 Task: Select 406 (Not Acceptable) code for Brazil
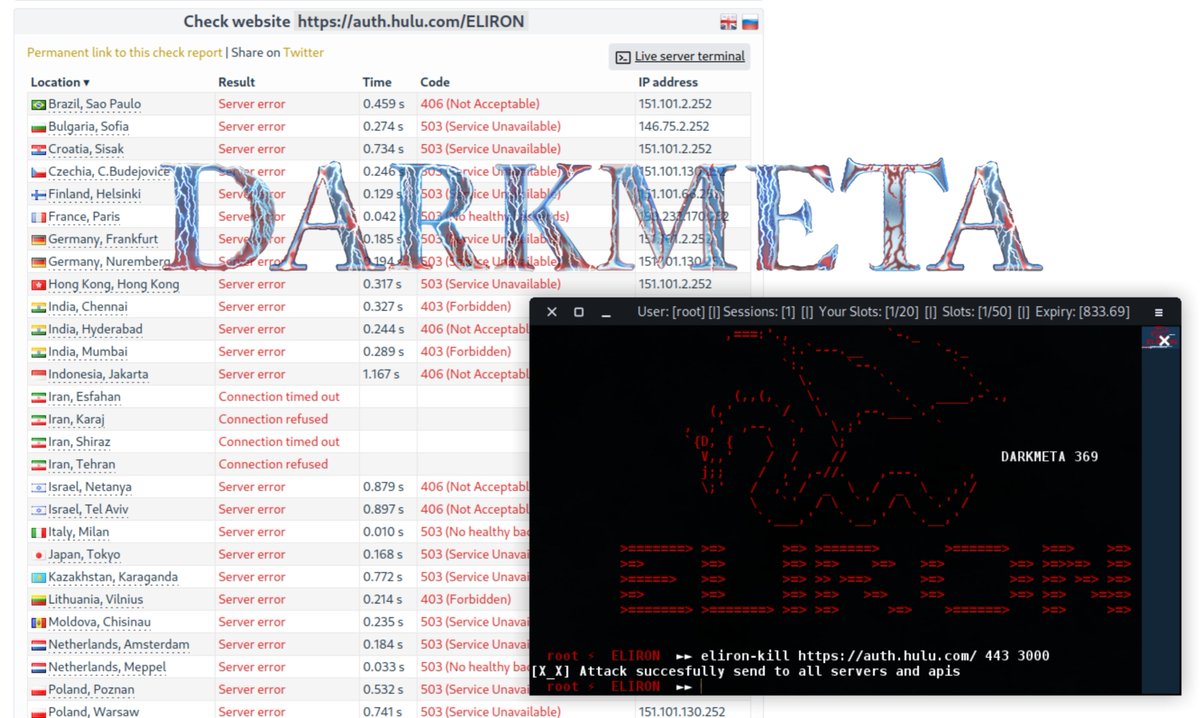[480, 104]
